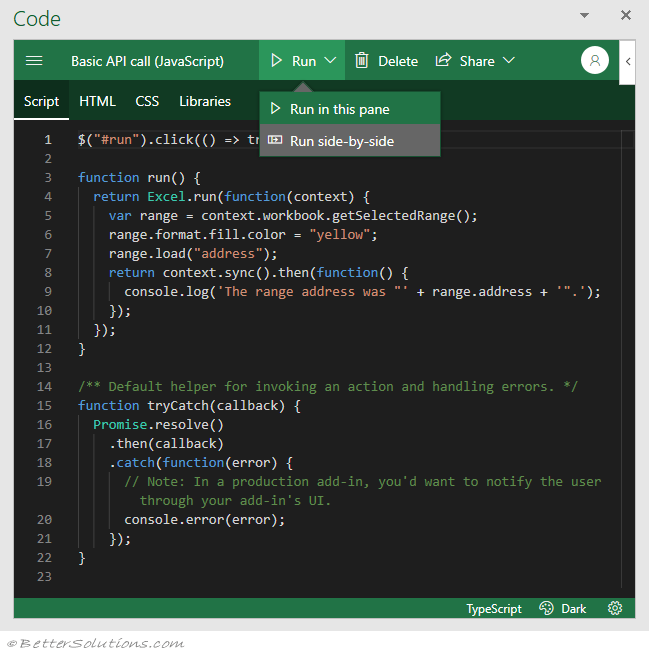The width and height of the screenshot is (649, 654).
Task: Expand the Share dropdown chevron
Action: click(x=509, y=61)
